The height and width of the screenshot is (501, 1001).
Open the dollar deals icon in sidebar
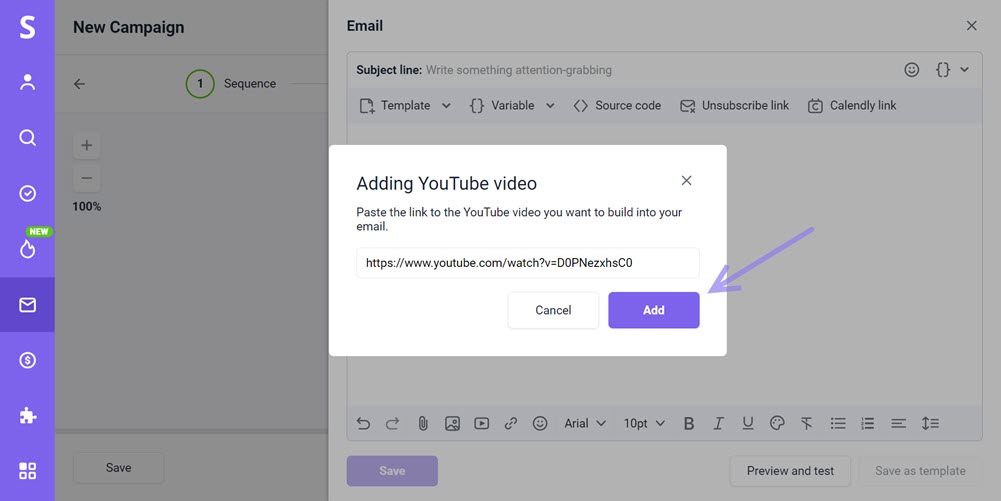click(x=27, y=361)
